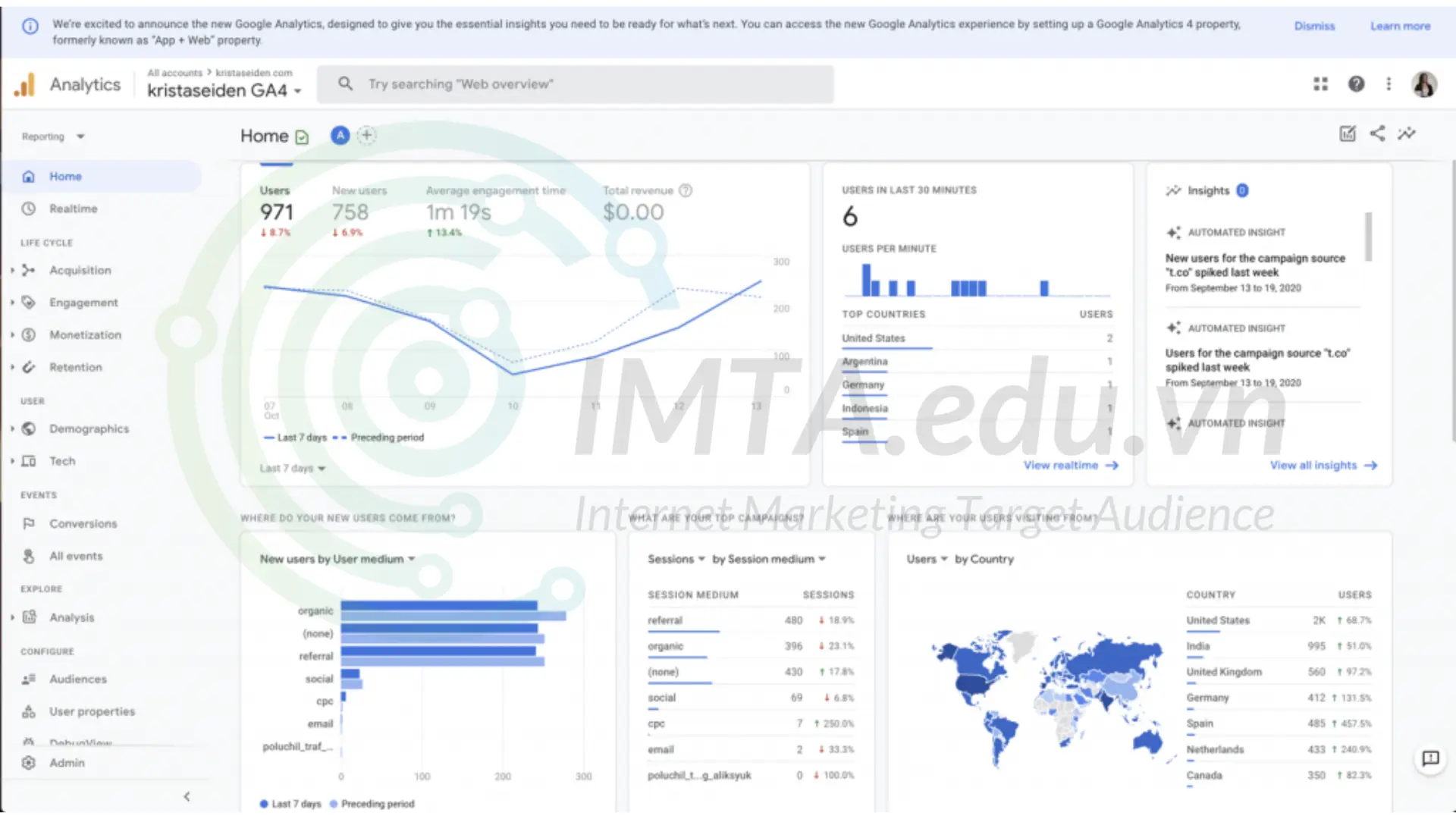Viewport: 1456px width, 819px height.
Task: Click the edit dashboard icon
Action: (1350, 134)
